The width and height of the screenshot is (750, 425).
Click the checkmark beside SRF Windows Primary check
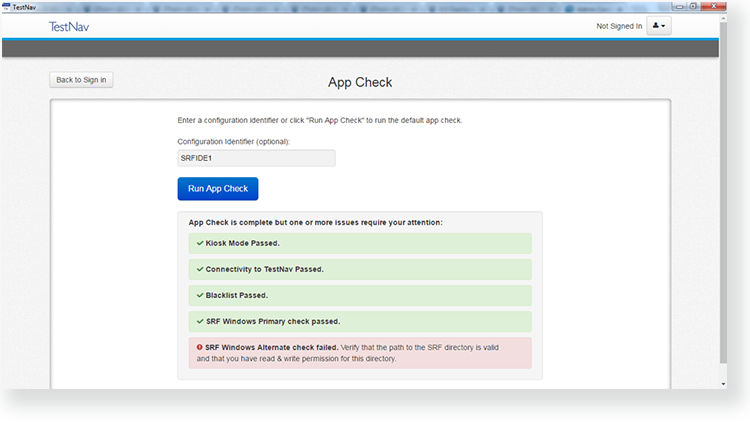(x=199, y=321)
